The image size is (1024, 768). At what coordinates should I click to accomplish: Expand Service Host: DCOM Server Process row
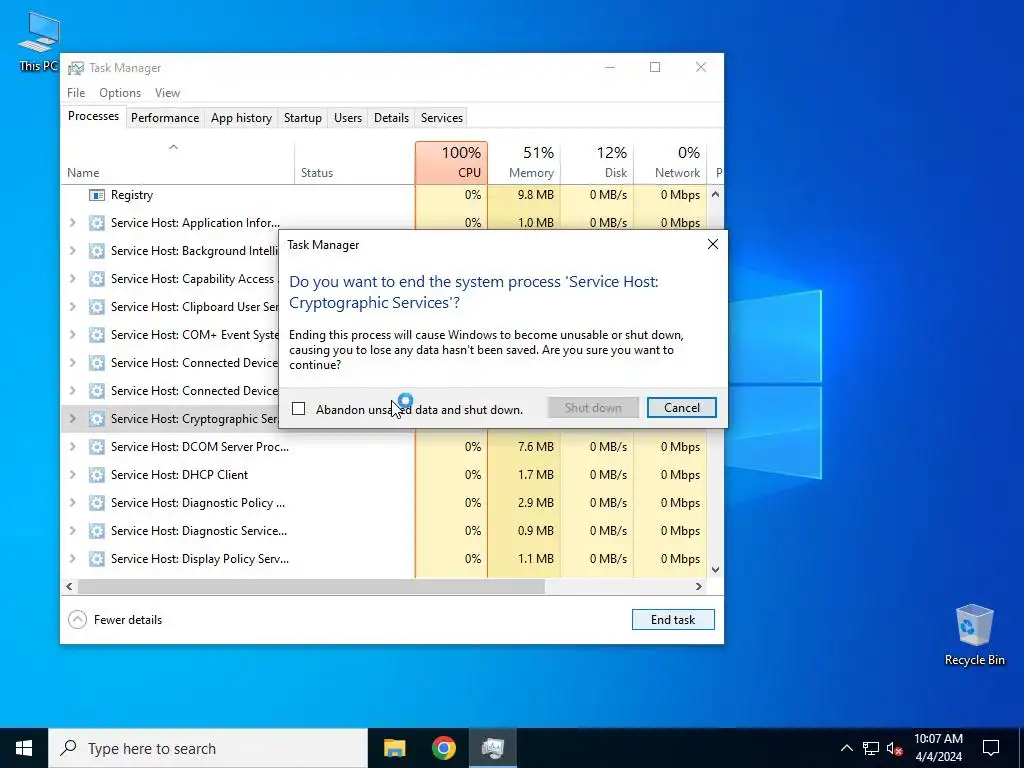point(72,447)
